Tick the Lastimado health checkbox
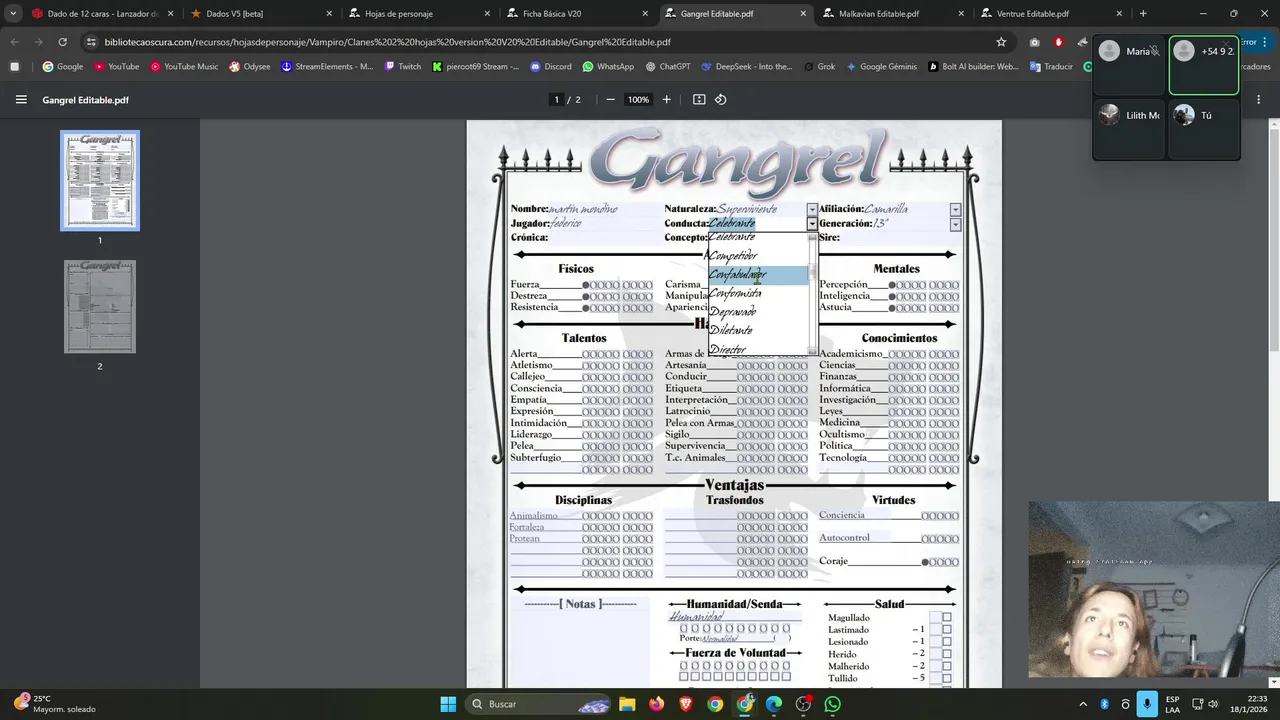The image size is (1280, 720). click(x=947, y=630)
